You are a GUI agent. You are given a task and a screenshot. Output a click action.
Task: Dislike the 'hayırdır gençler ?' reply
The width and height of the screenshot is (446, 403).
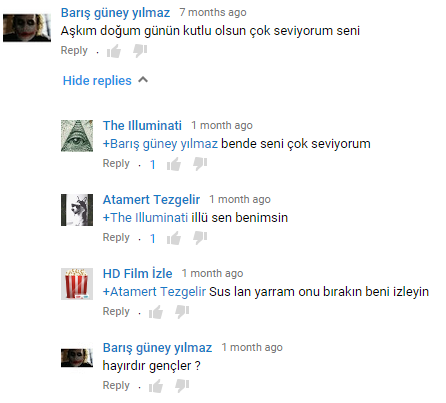pos(182,386)
